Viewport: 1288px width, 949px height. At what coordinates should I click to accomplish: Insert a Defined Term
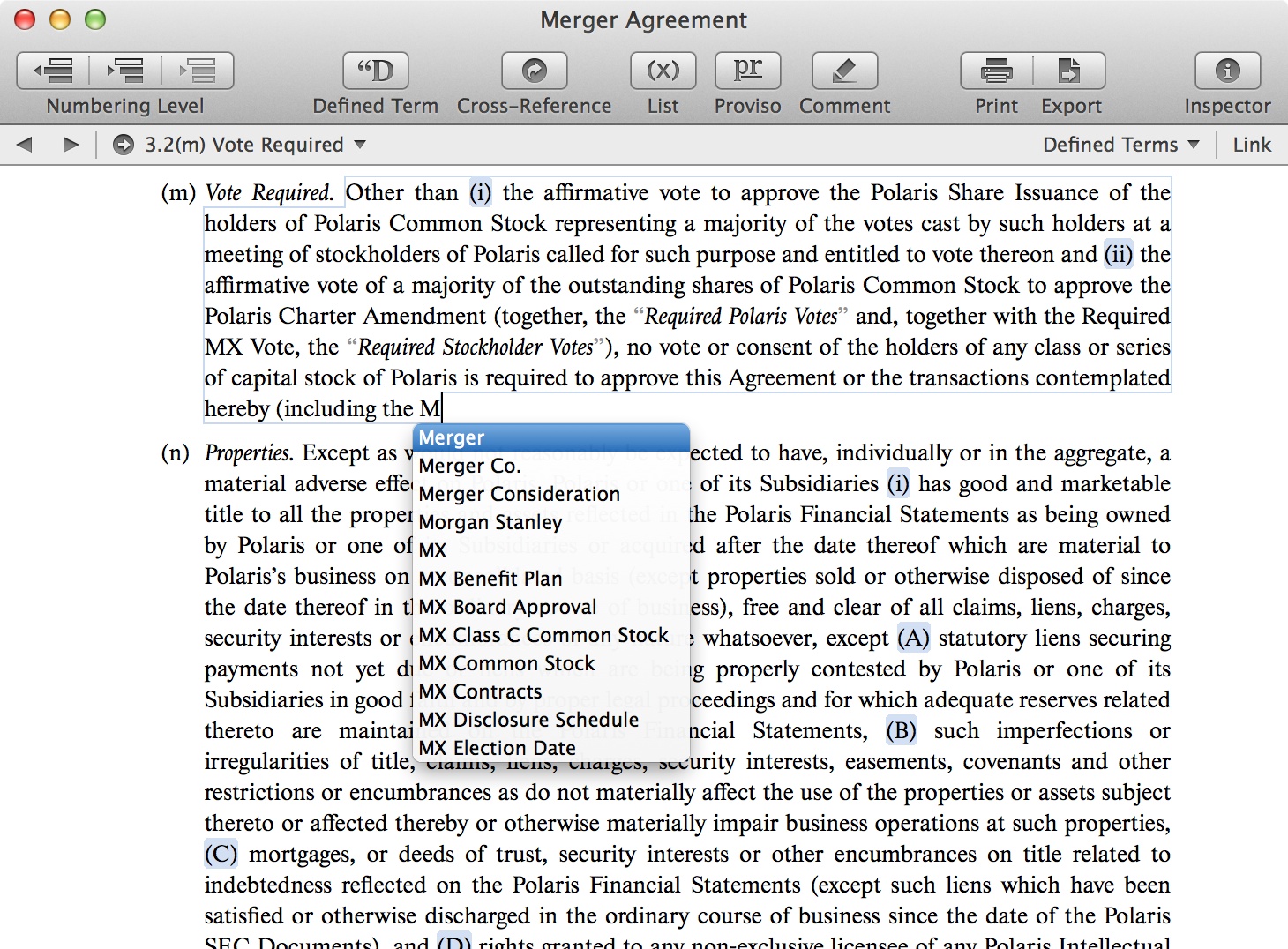(x=375, y=71)
